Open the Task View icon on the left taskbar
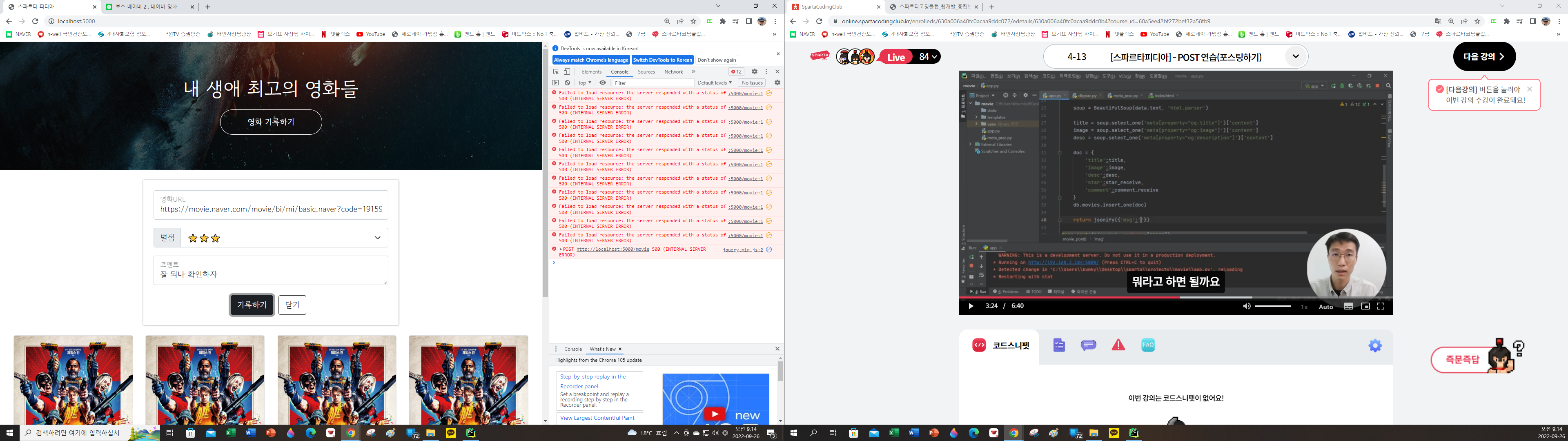The width and height of the screenshot is (1568, 441). click(x=170, y=433)
